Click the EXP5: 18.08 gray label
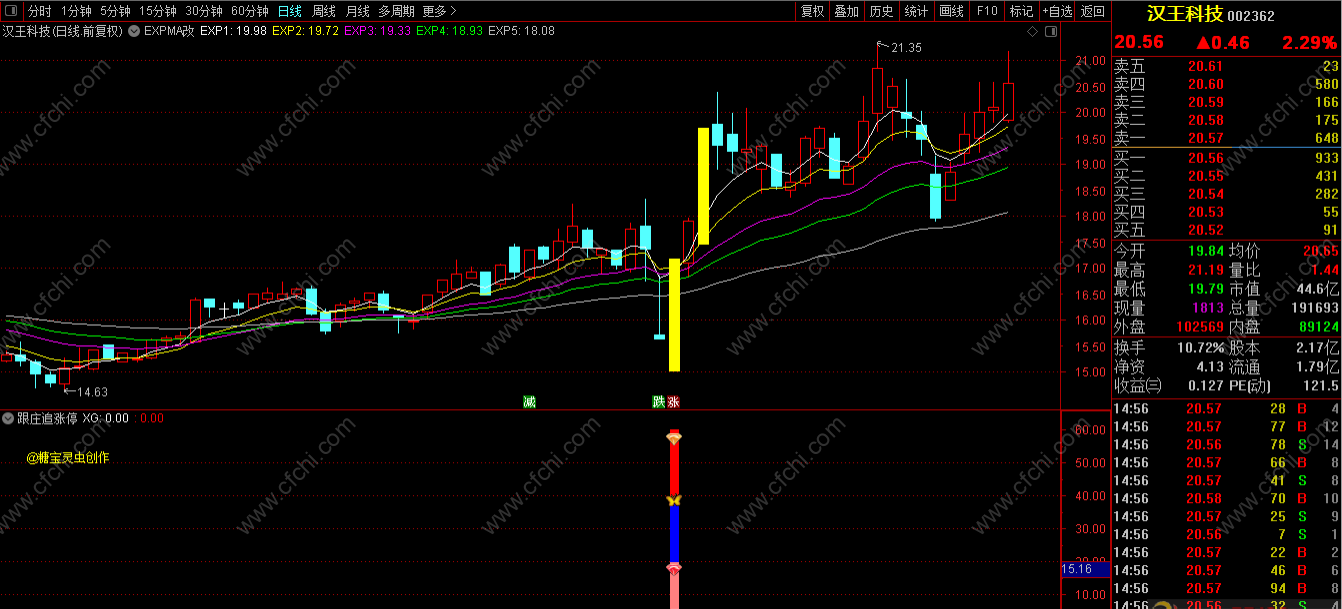Image resolution: width=1342 pixels, height=609 pixels. click(521, 31)
